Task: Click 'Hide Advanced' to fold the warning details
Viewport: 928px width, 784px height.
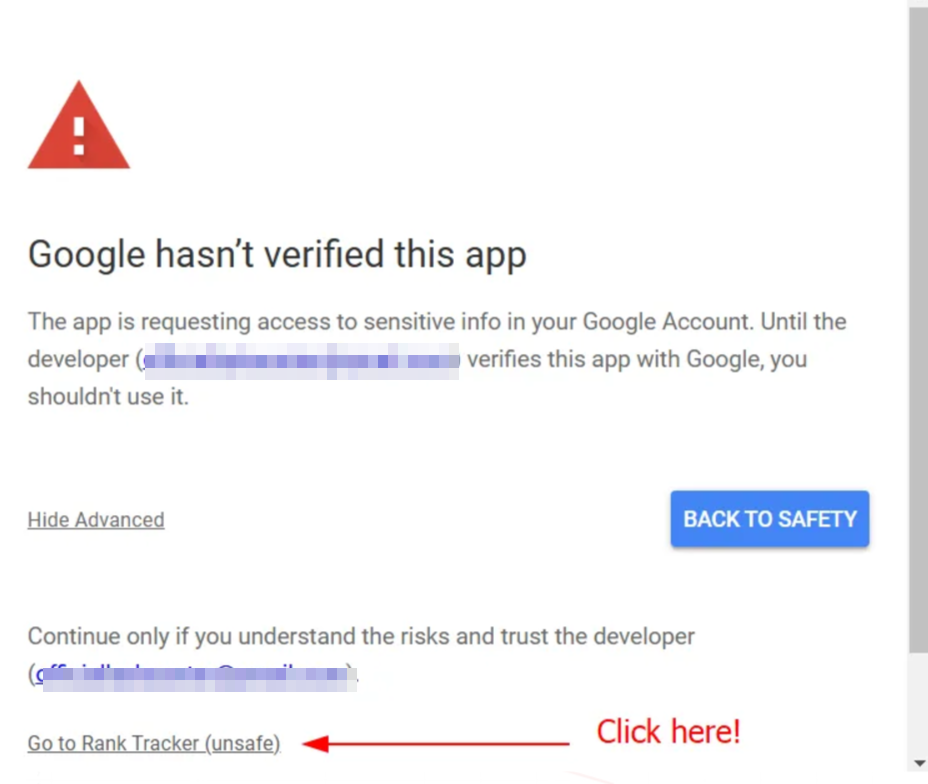Action: tap(95, 519)
